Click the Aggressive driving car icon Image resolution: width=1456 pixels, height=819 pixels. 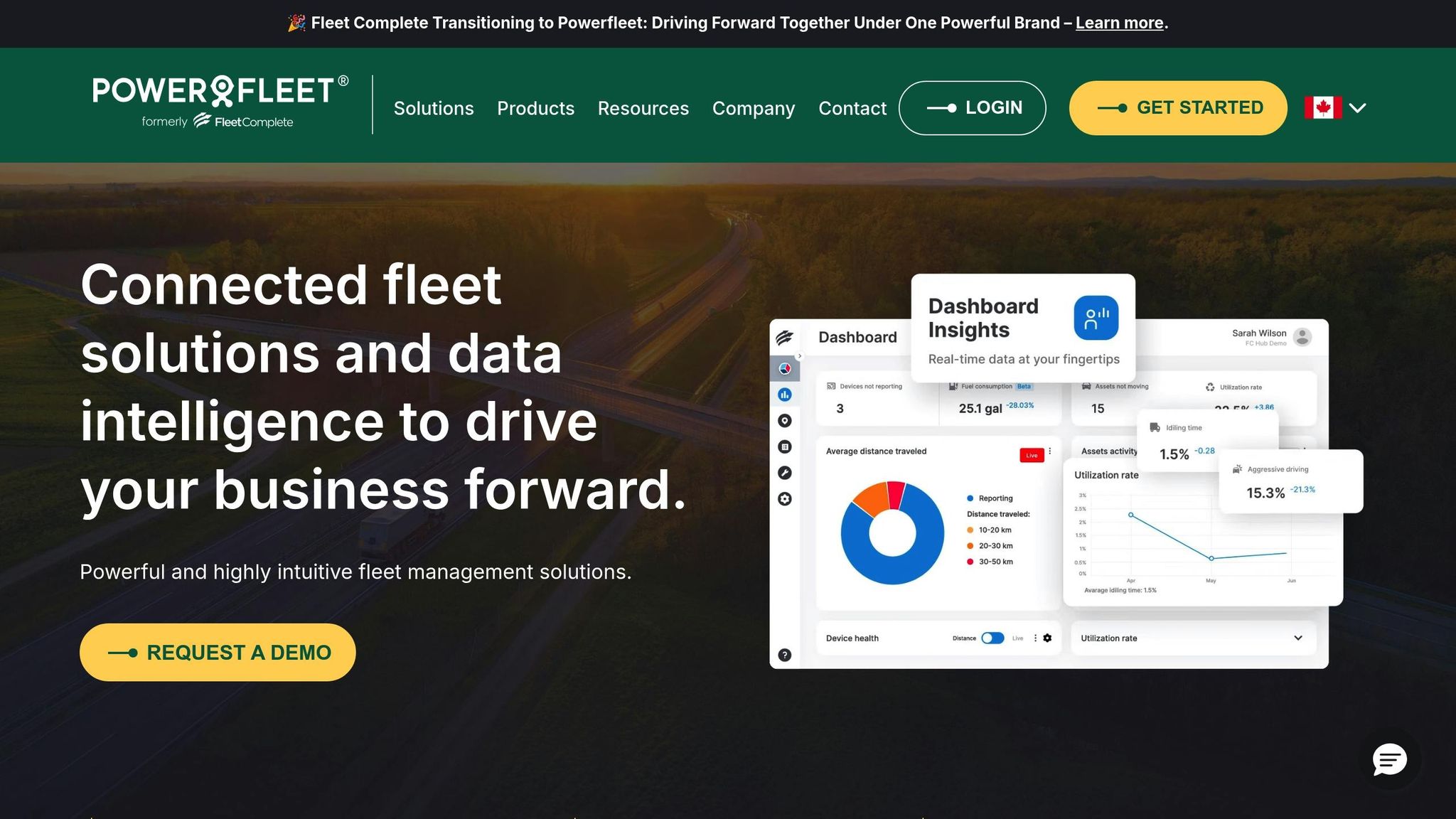click(1237, 469)
